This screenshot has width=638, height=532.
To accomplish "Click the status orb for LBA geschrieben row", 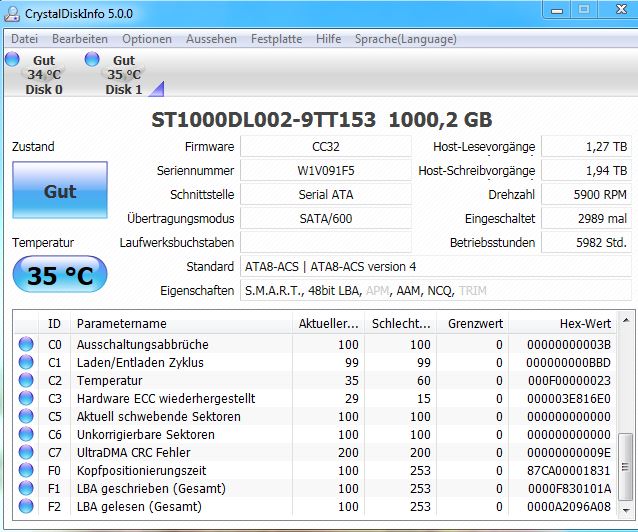I will [26, 488].
